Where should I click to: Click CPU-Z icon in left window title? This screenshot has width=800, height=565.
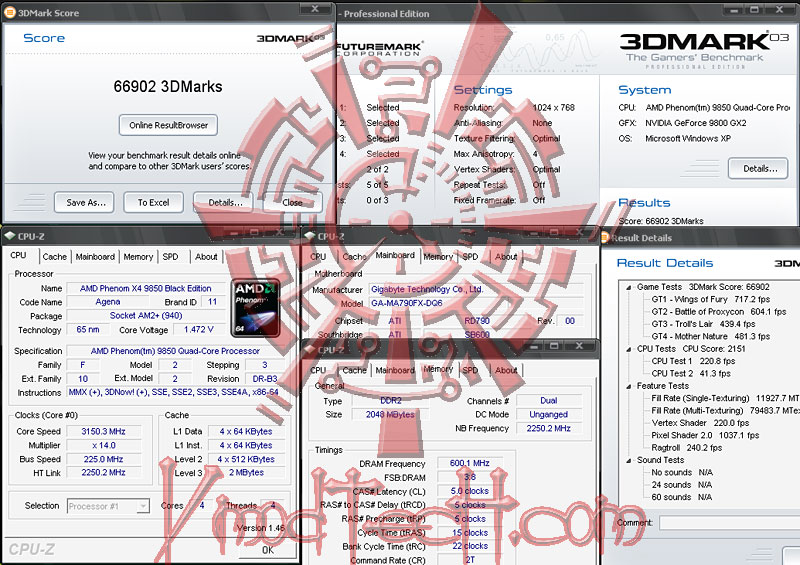point(10,236)
